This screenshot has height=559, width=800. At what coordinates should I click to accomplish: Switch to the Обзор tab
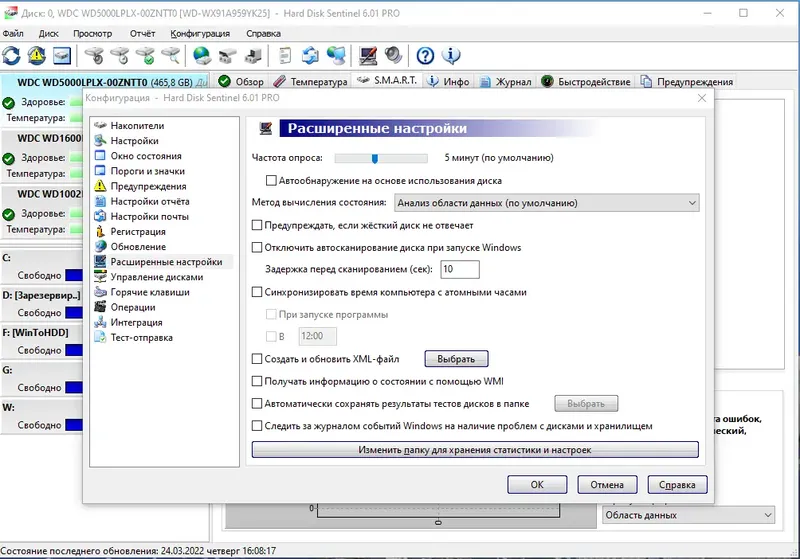(241, 82)
